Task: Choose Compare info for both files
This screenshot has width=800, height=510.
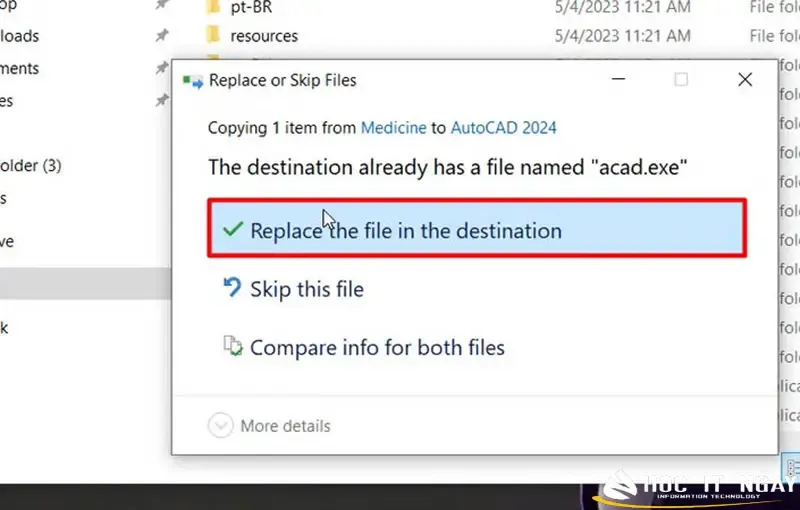Action: point(377,348)
